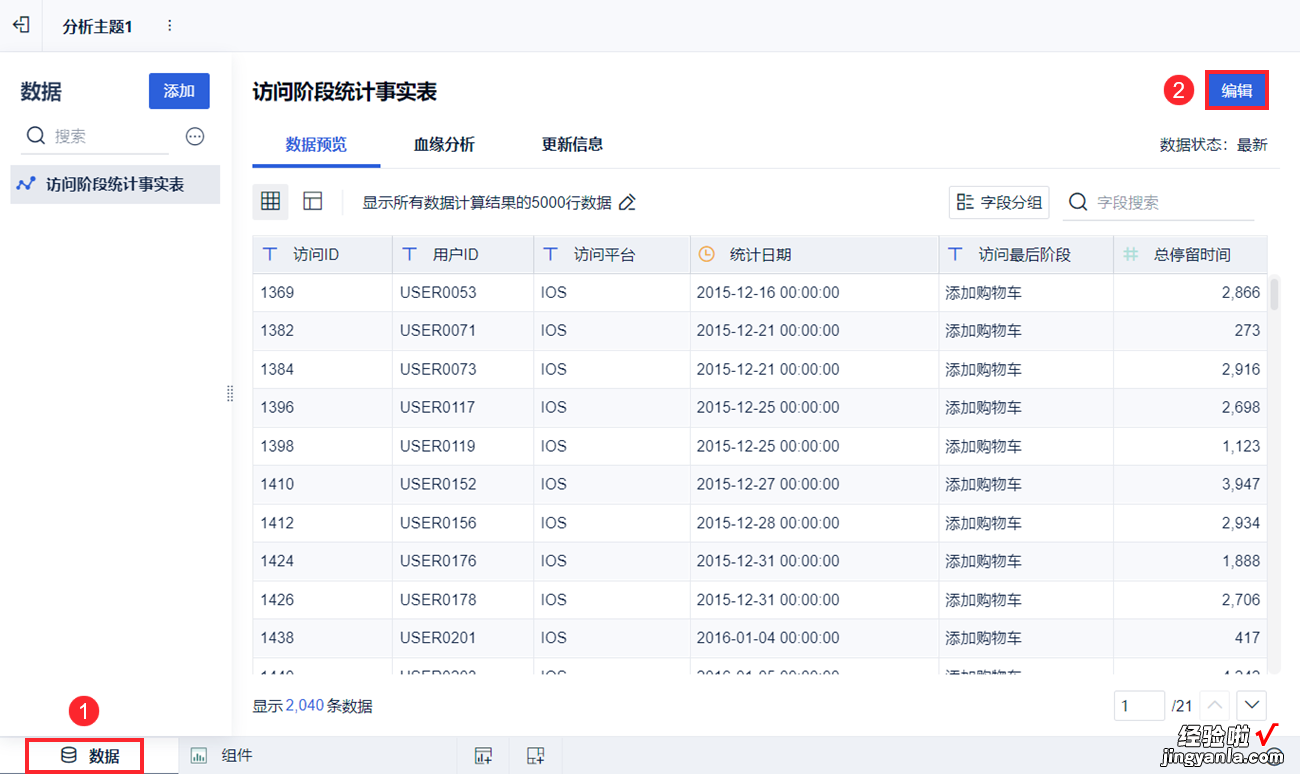Switch to the 血缘分析 tab
1300x774 pixels.
click(444, 145)
